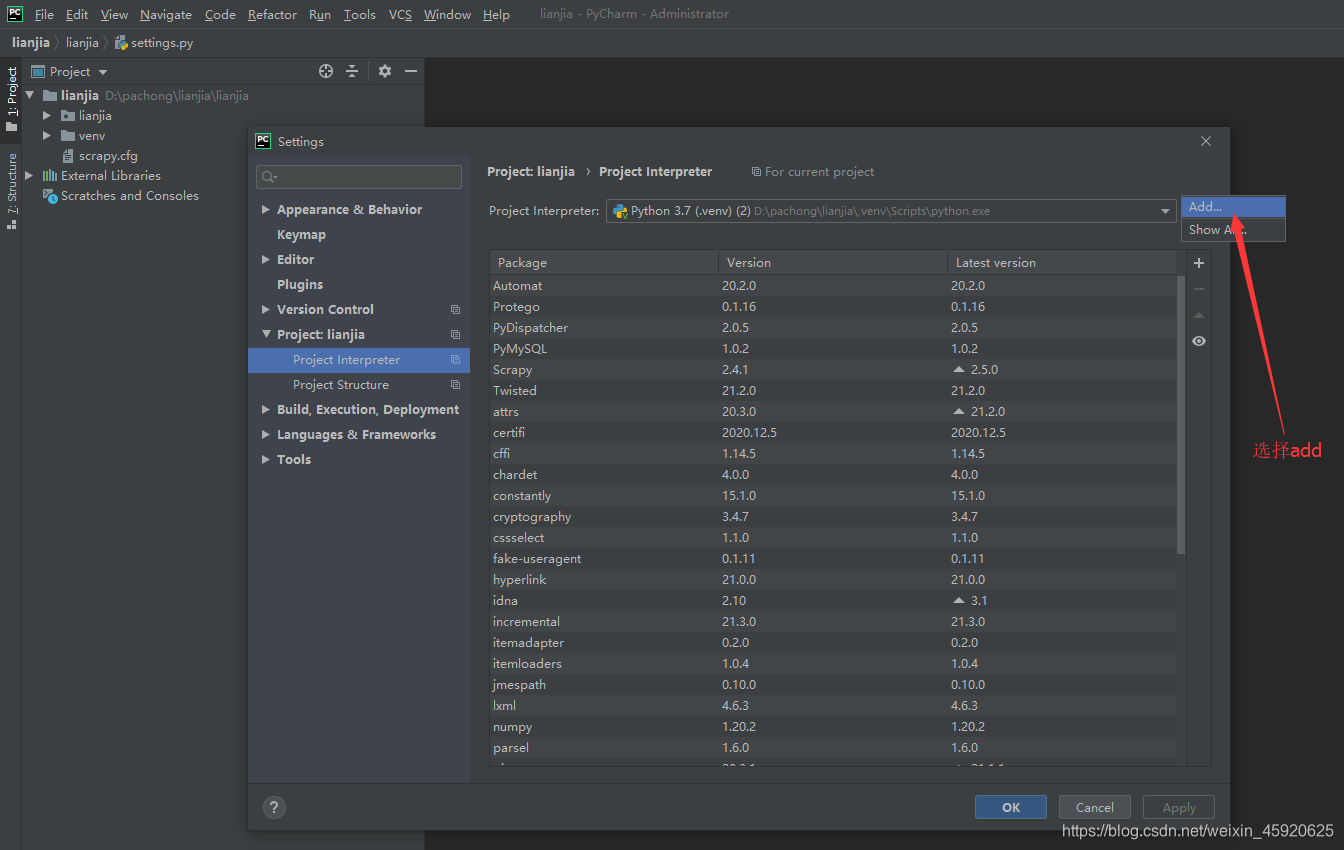Open the VCS menu
The image size is (1344, 850).
click(400, 14)
